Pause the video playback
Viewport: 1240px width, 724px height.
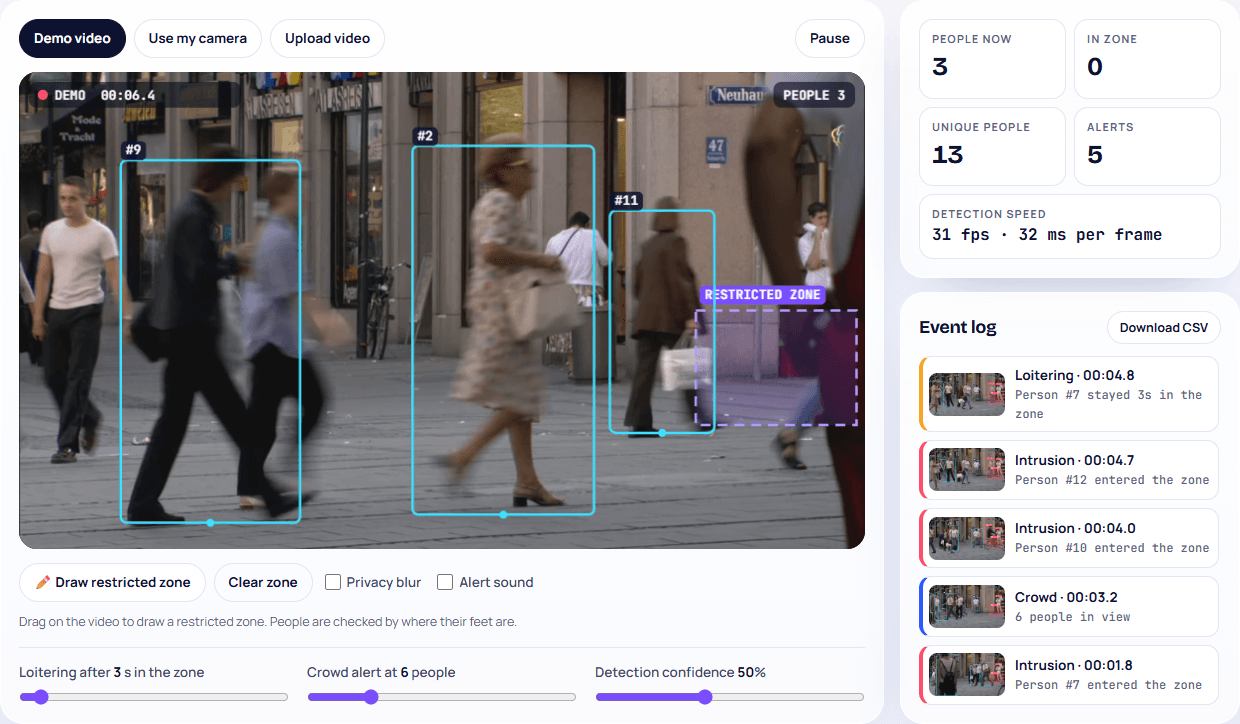click(830, 38)
